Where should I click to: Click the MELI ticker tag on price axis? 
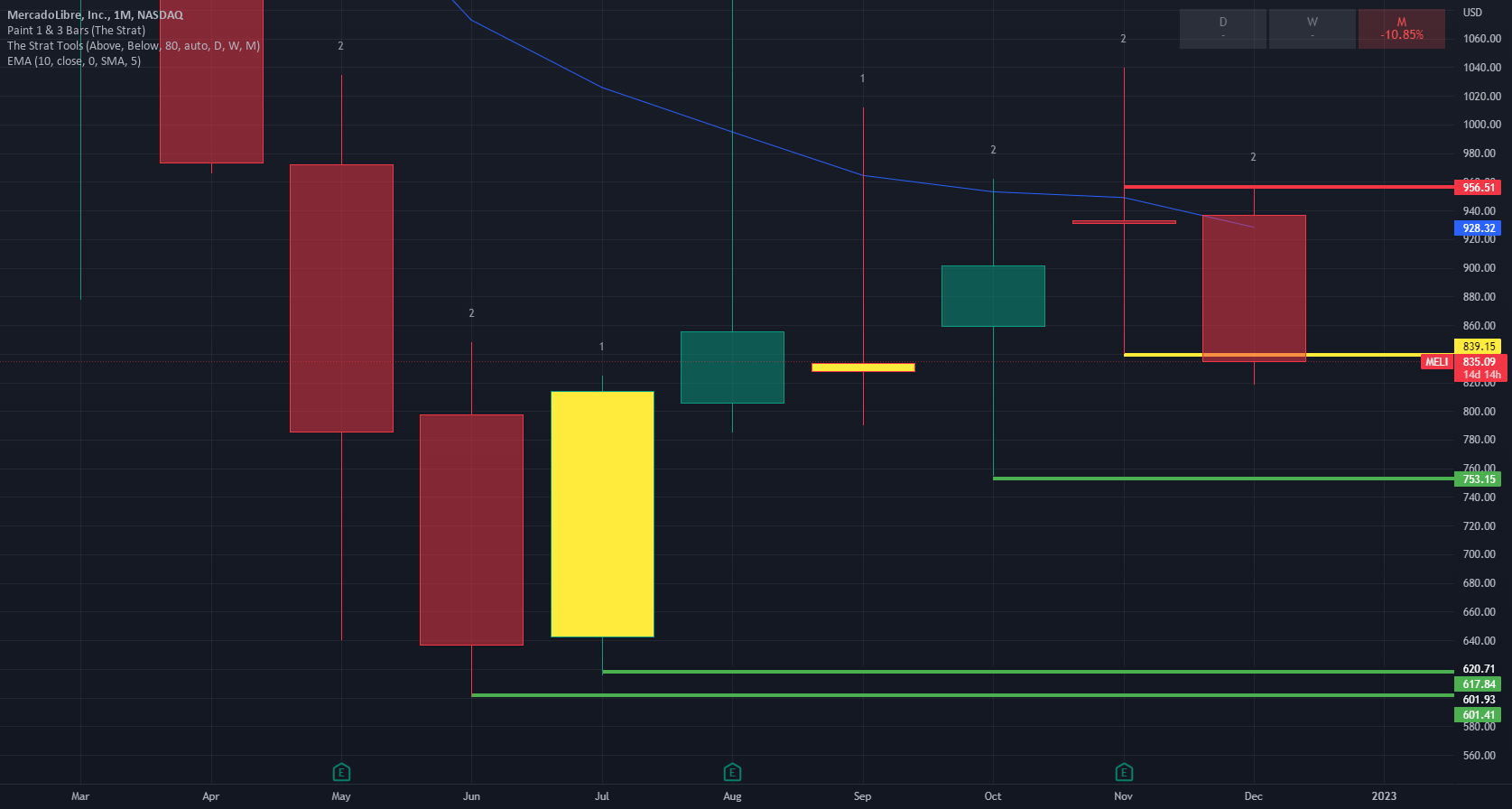pyautogui.click(x=1437, y=362)
